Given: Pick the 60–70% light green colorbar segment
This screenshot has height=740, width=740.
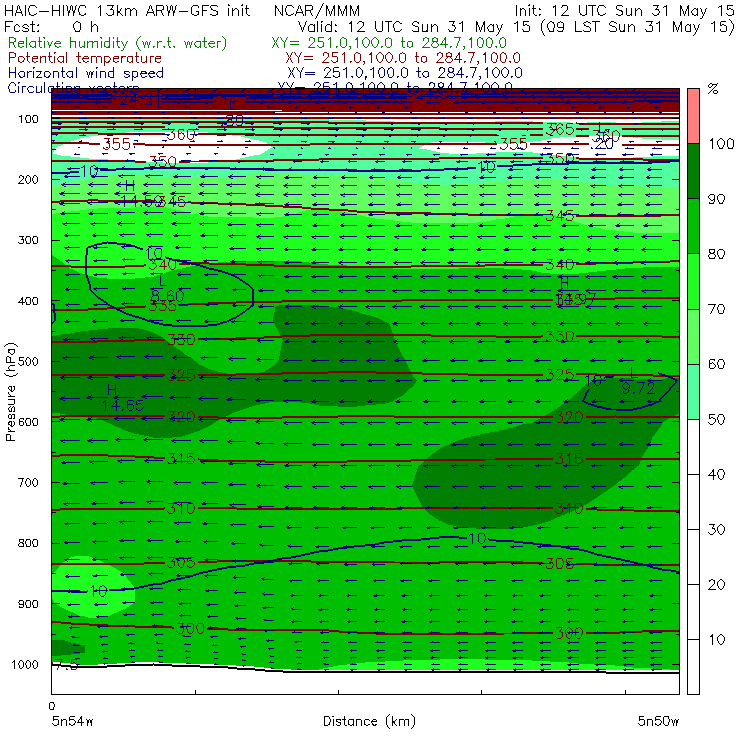Looking at the screenshot, I should (x=693, y=336).
